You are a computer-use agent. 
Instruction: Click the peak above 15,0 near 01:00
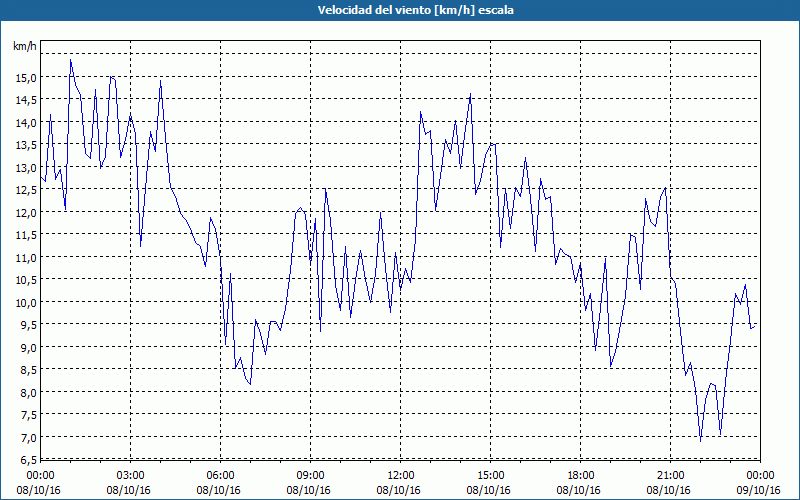[x=70, y=60]
